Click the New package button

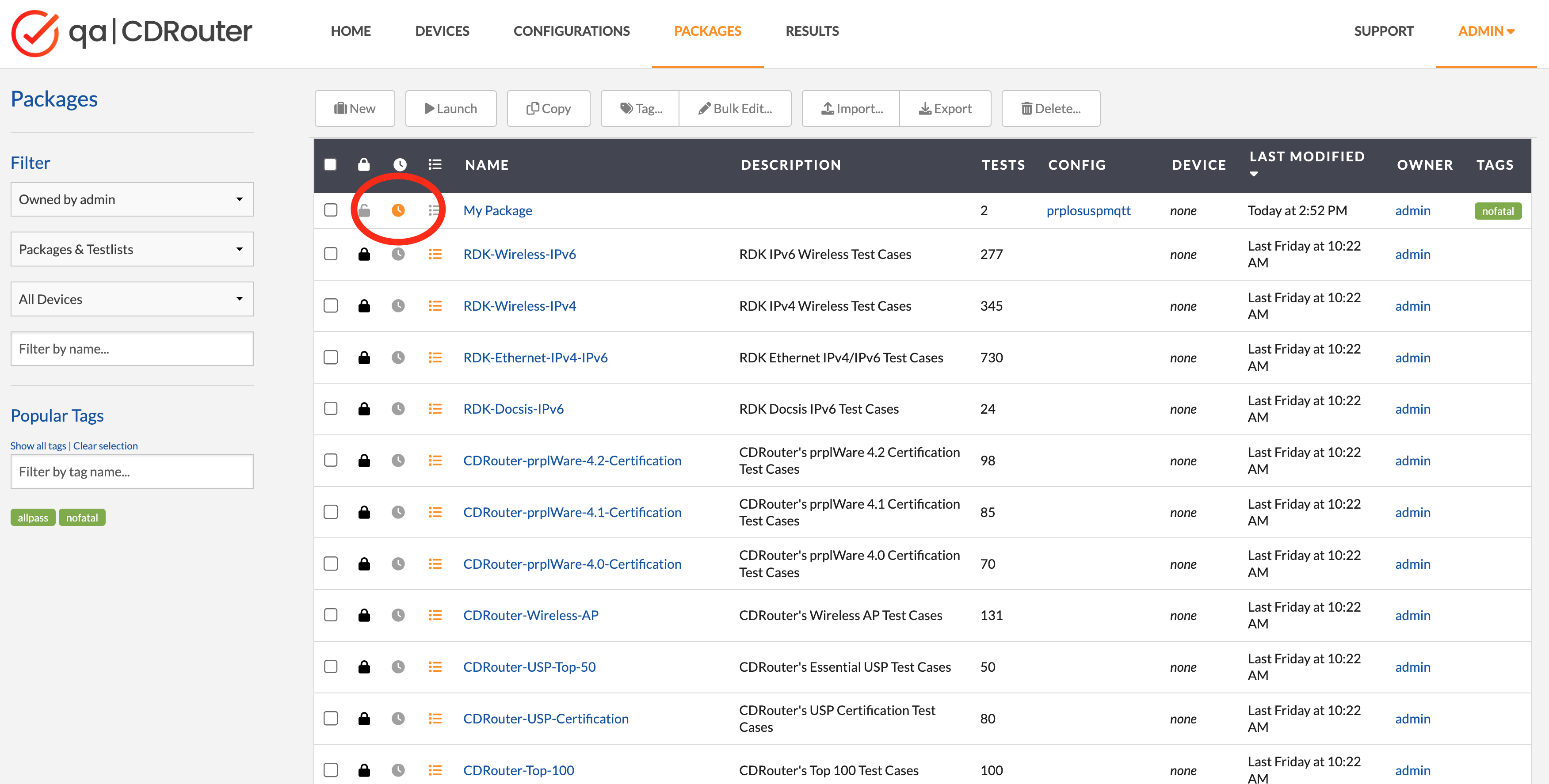point(355,109)
